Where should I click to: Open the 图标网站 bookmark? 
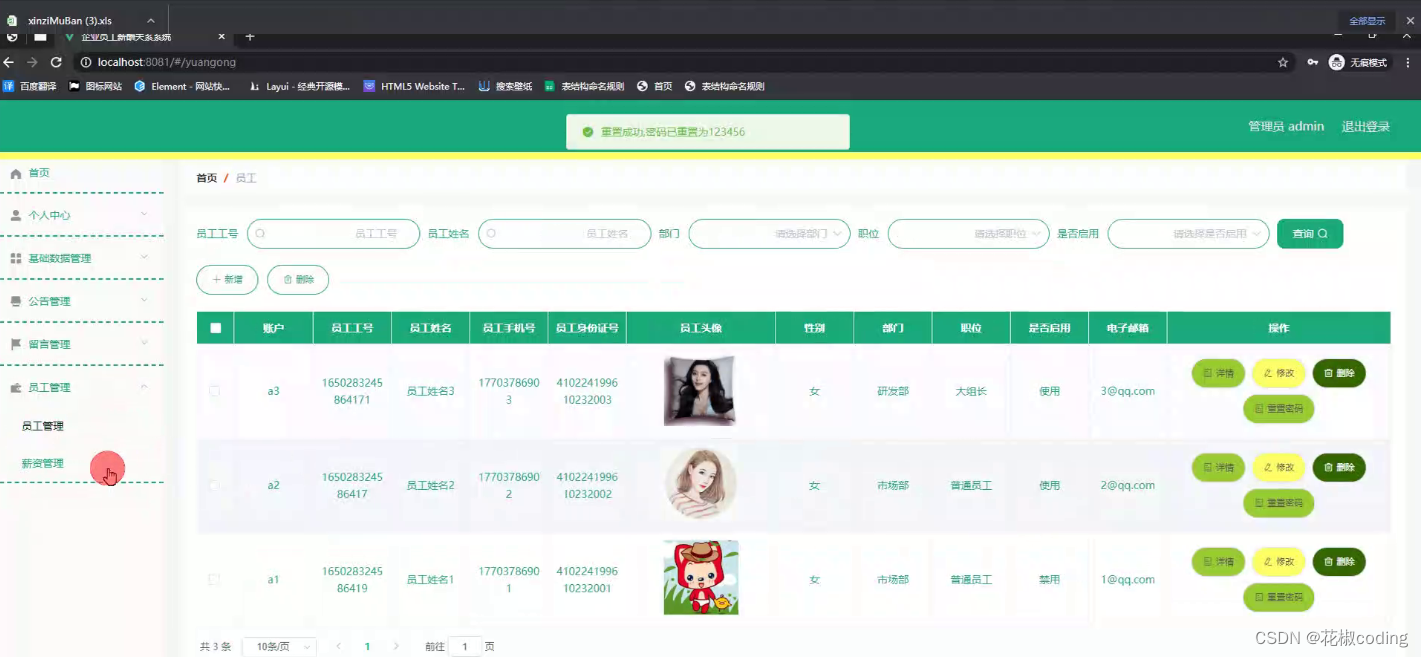tap(95, 87)
